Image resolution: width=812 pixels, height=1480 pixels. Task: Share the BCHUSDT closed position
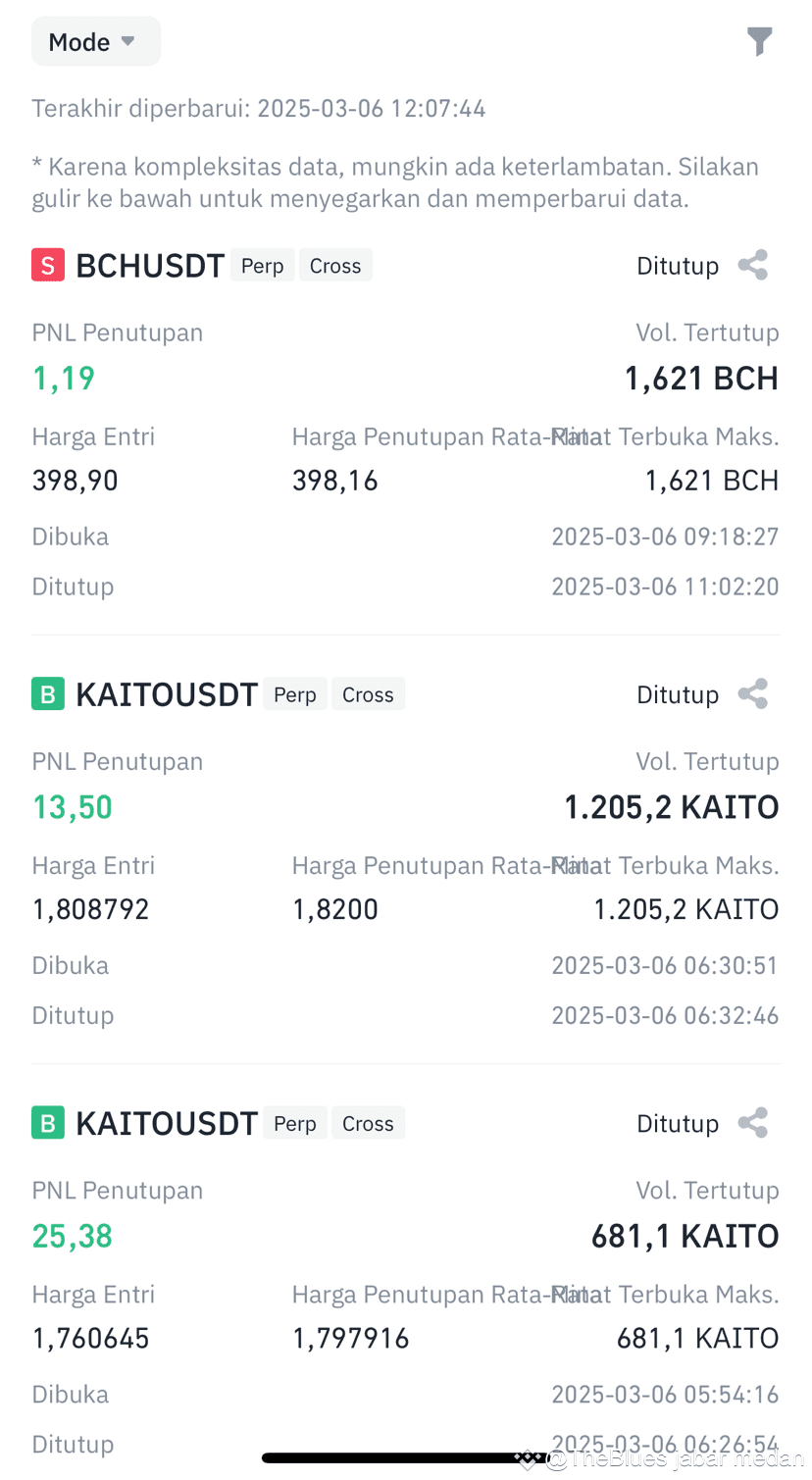[752, 265]
